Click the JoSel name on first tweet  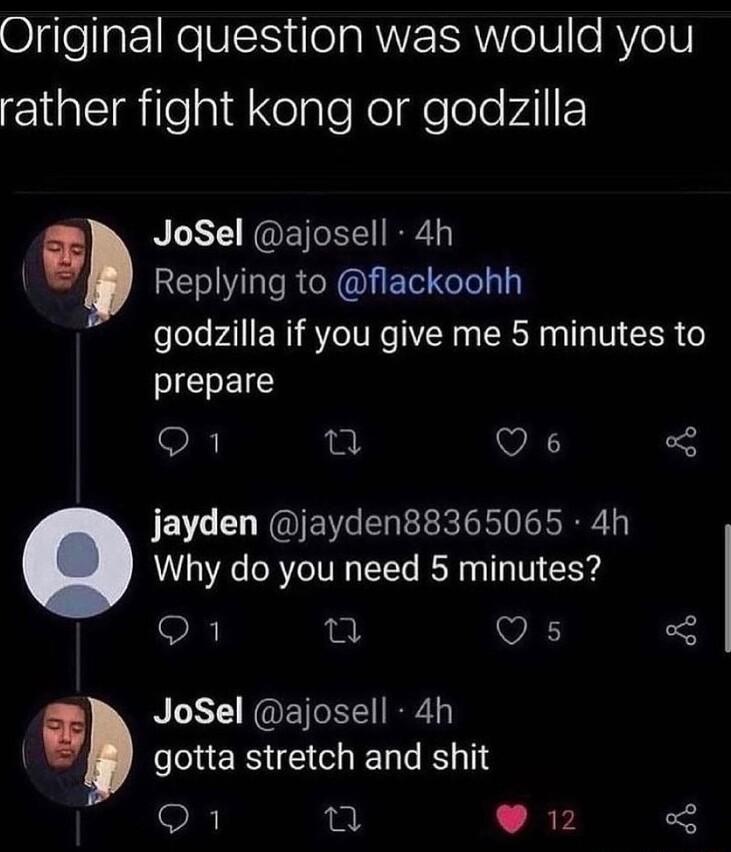point(198,234)
